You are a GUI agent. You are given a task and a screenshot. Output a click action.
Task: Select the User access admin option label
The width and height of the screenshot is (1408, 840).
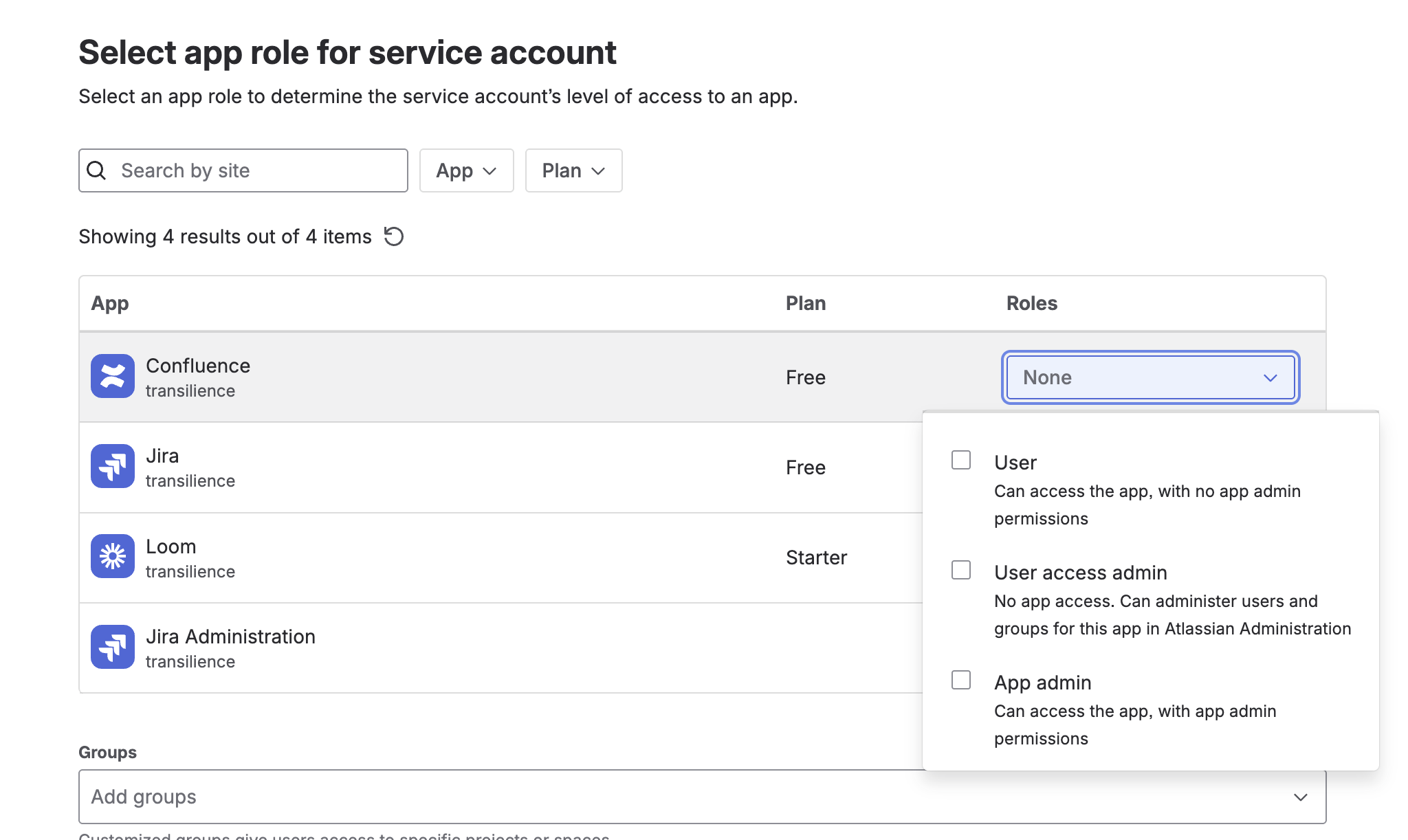point(1080,573)
